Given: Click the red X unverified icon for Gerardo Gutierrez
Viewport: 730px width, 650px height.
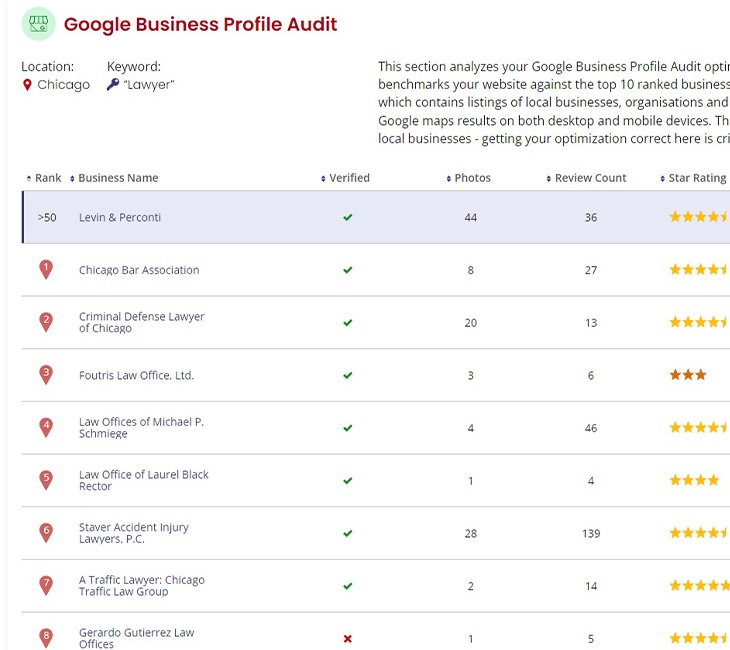Looking at the screenshot, I should click(x=347, y=639).
